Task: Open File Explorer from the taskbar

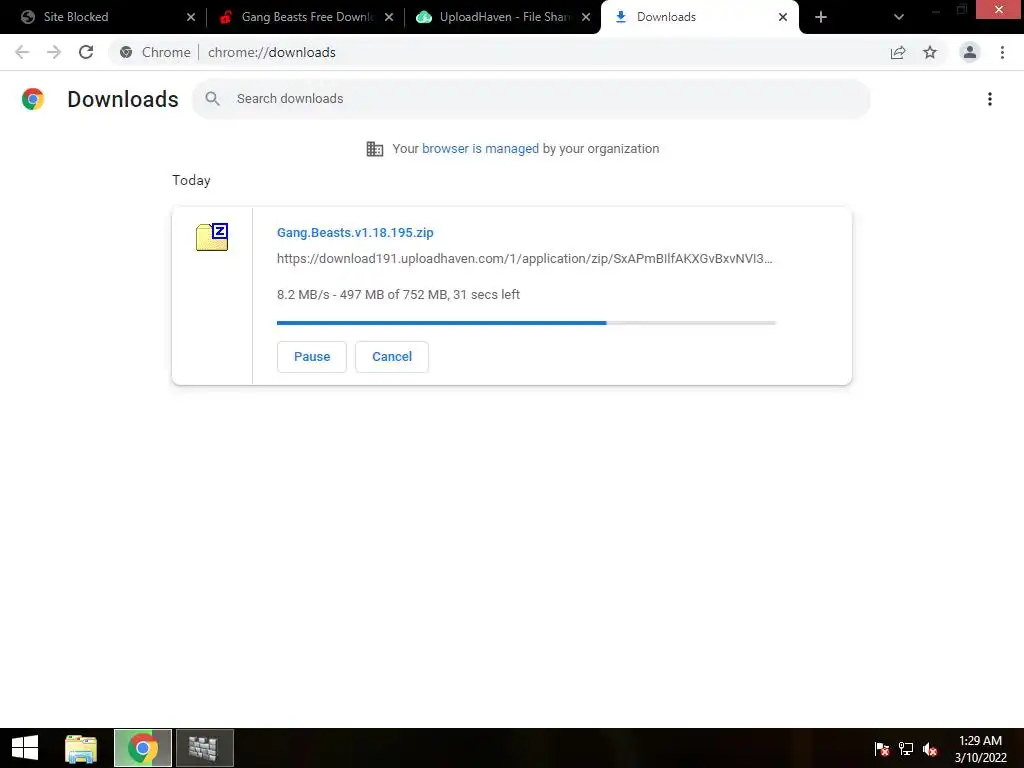Action: pos(81,748)
